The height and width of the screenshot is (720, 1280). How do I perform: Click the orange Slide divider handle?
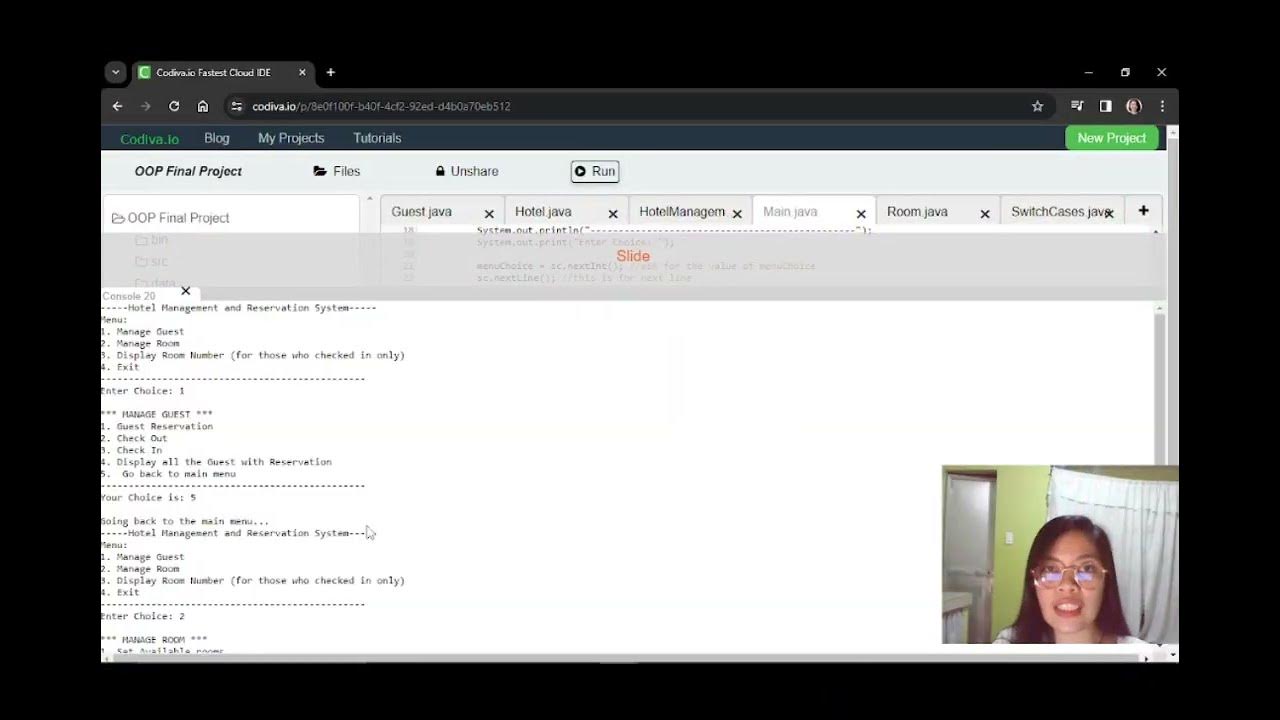coord(633,257)
